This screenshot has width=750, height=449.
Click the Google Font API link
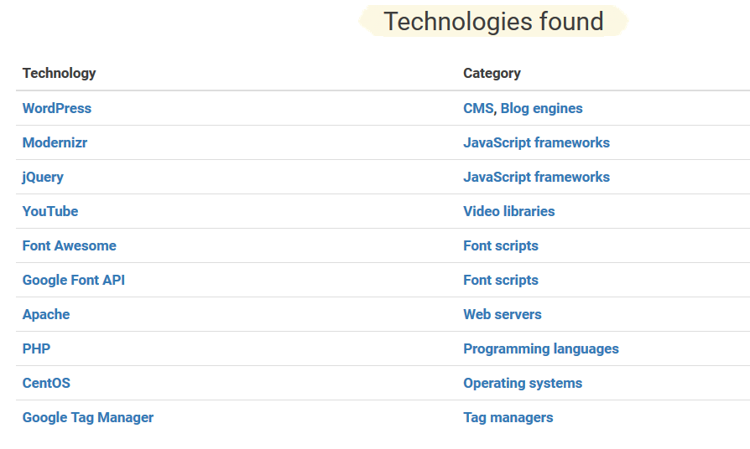(74, 280)
